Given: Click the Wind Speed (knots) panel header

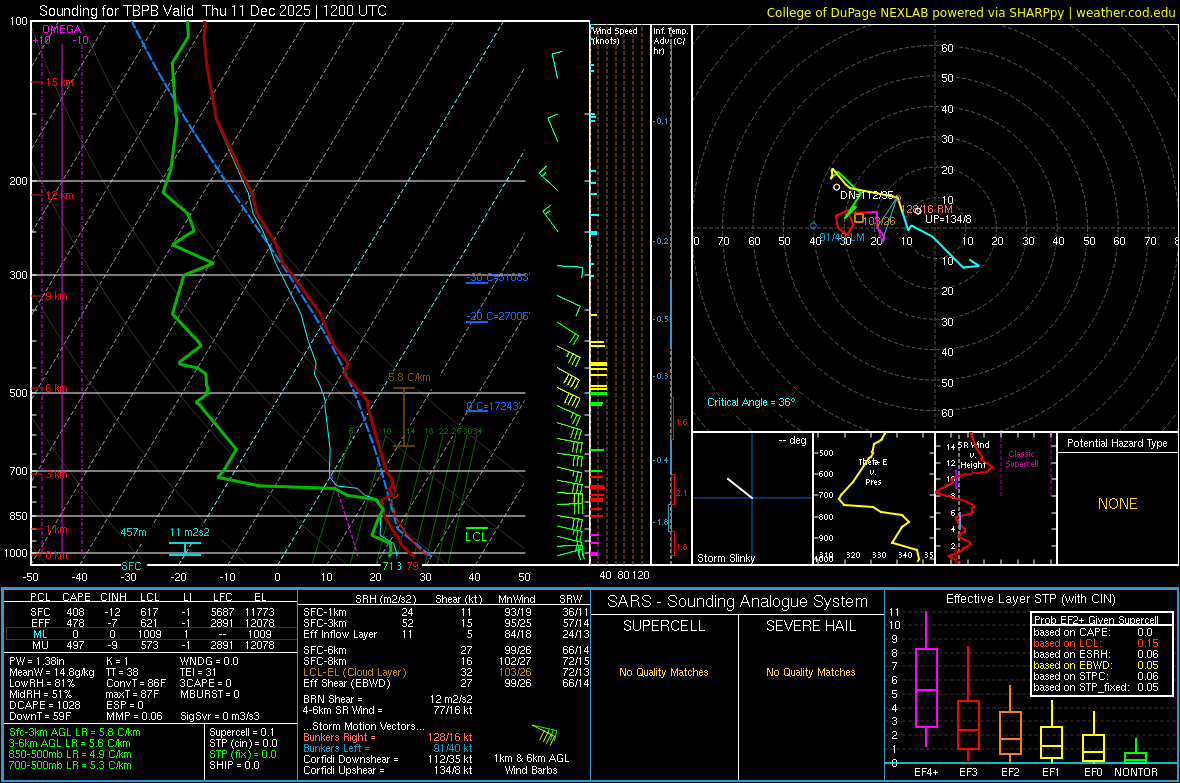Looking at the screenshot, I should click(615, 35).
